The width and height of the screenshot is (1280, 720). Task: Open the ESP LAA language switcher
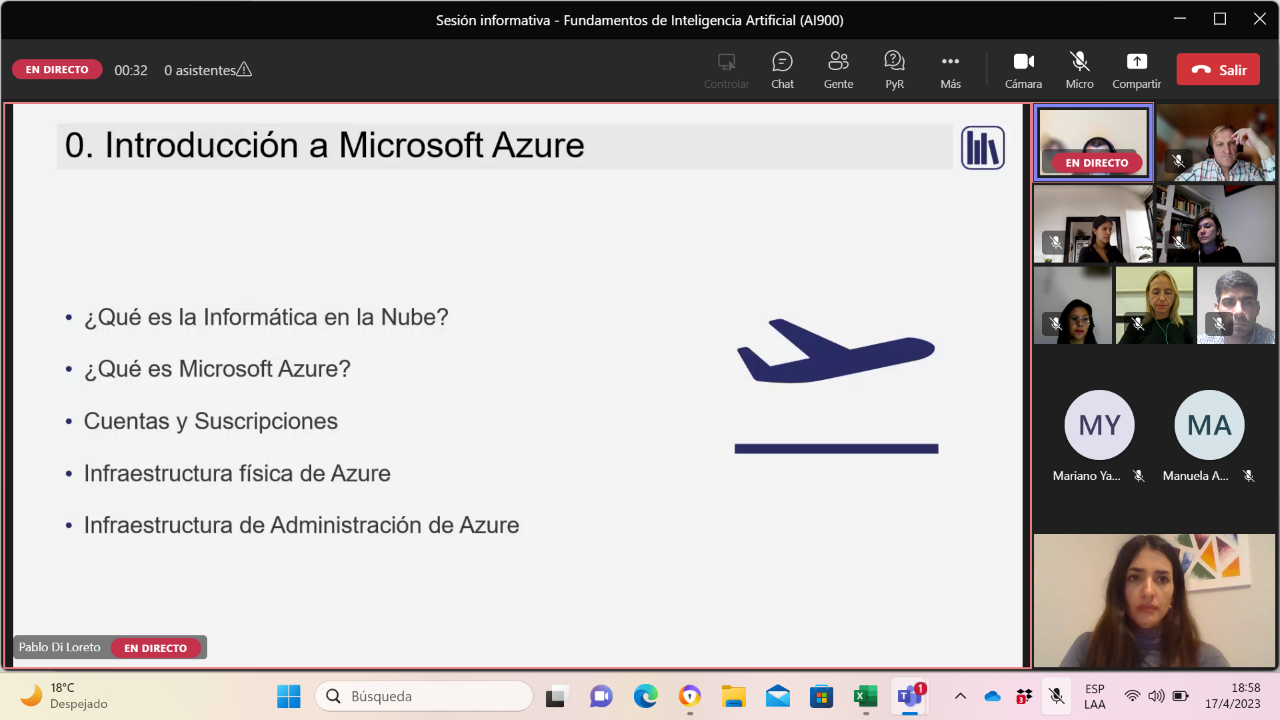pyautogui.click(x=1095, y=696)
